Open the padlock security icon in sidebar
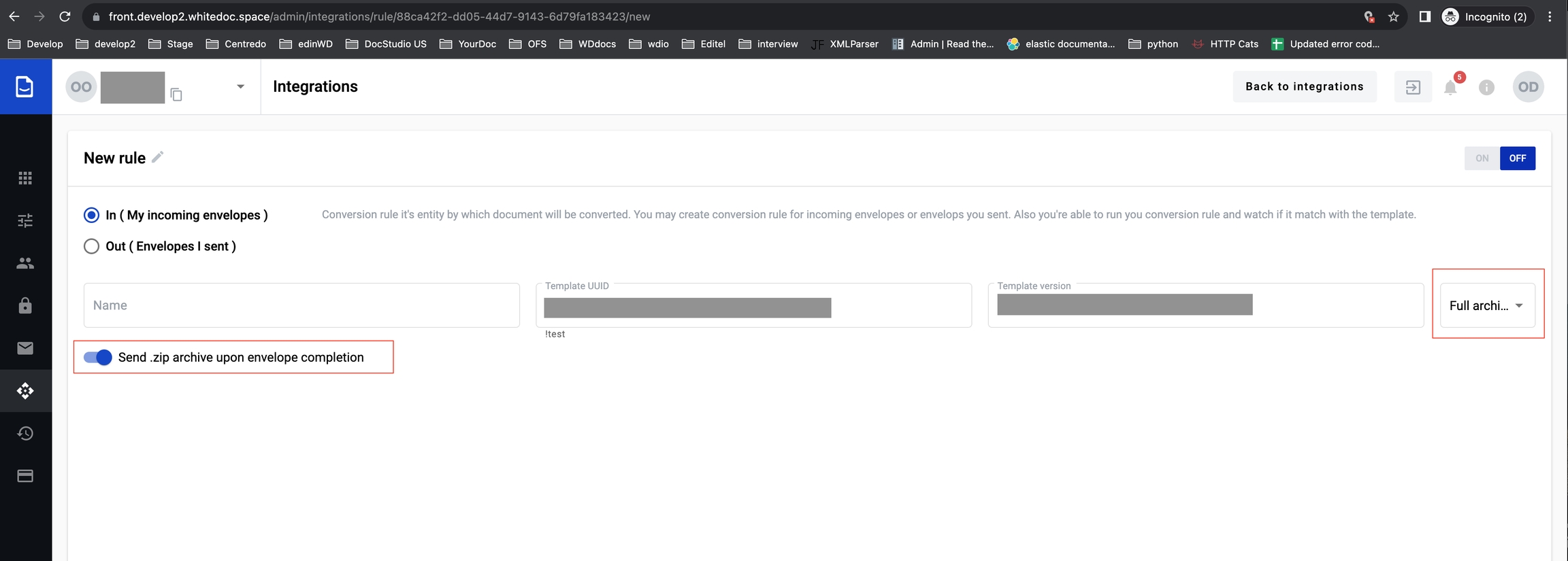 [25, 305]
